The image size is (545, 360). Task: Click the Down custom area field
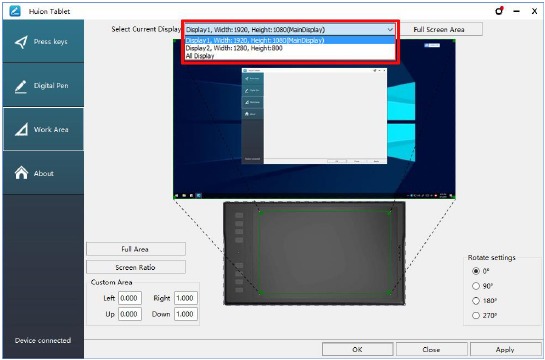tap(186, 314)
